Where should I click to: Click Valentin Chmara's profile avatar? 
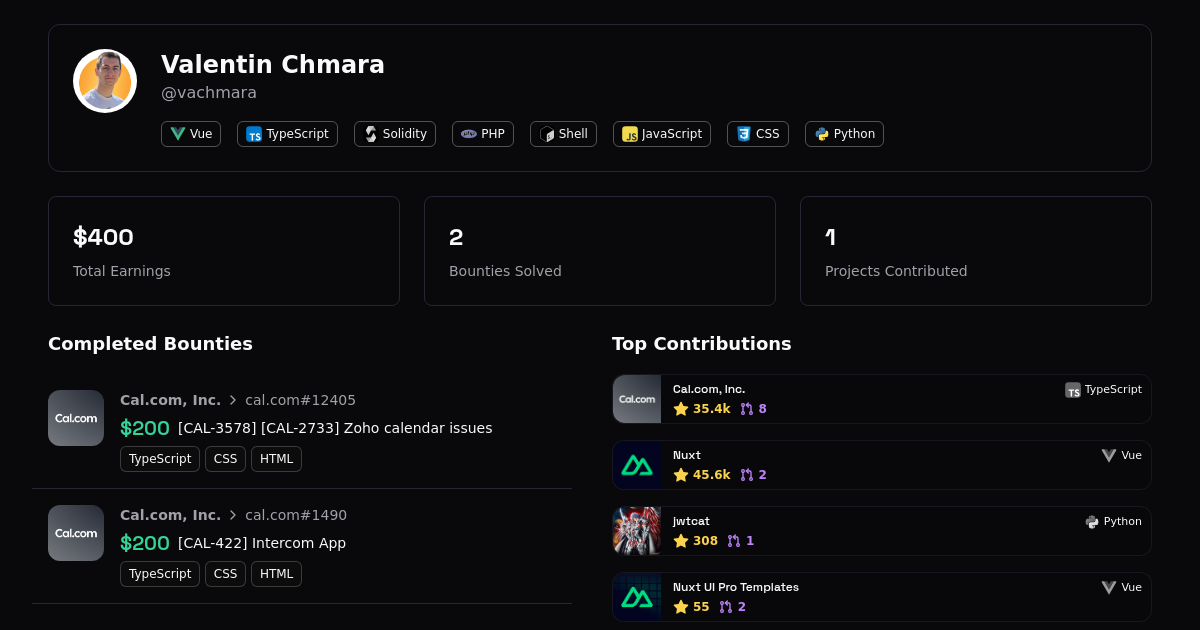pyautogui.click(x=105, y=81)
